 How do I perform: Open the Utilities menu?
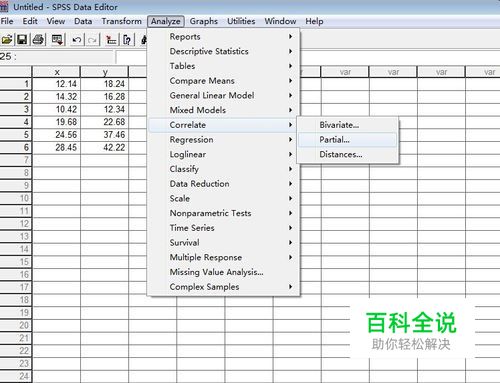click(x=241, y=21)
